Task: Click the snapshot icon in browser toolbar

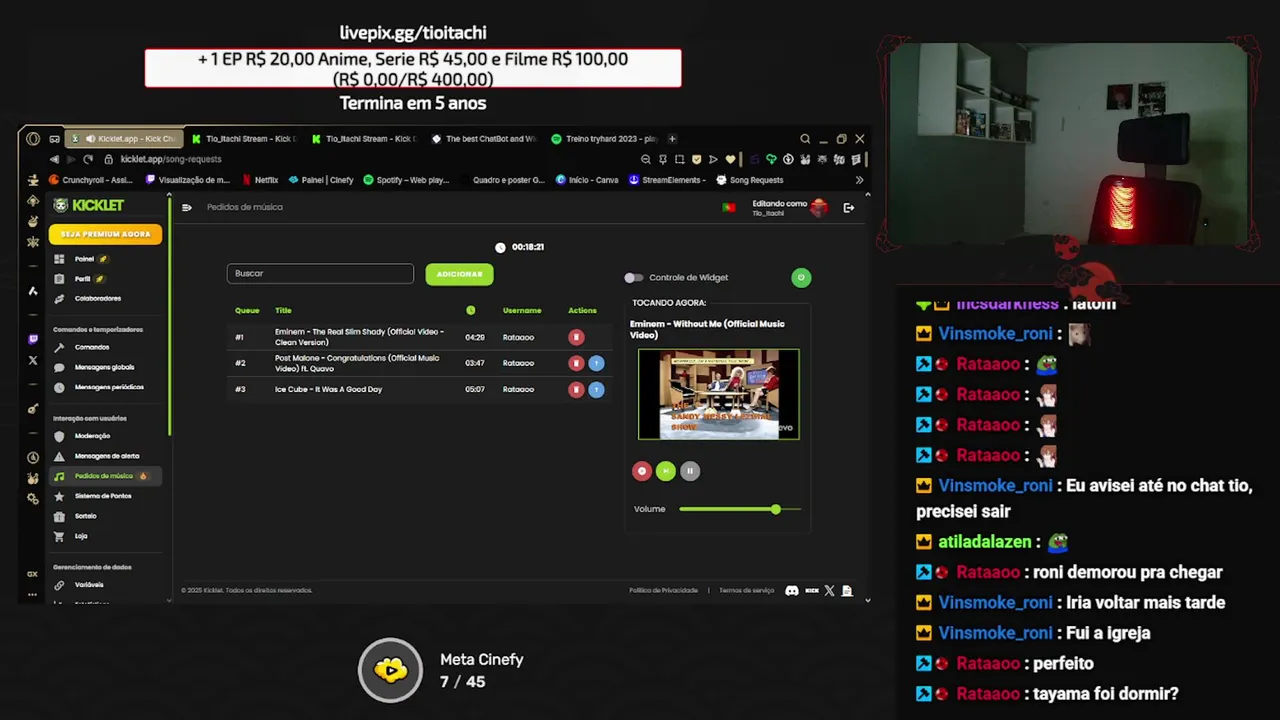Action: pyautogui.click(x=679, y=159)
